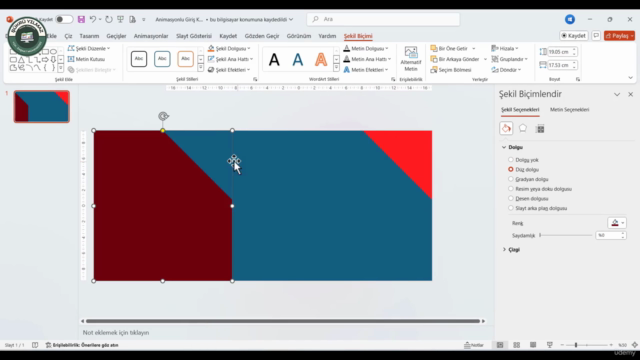The height and width of the screenshot is (360, 640).
Task: Click the Redo icon in title bar
Action: [109, 19]
